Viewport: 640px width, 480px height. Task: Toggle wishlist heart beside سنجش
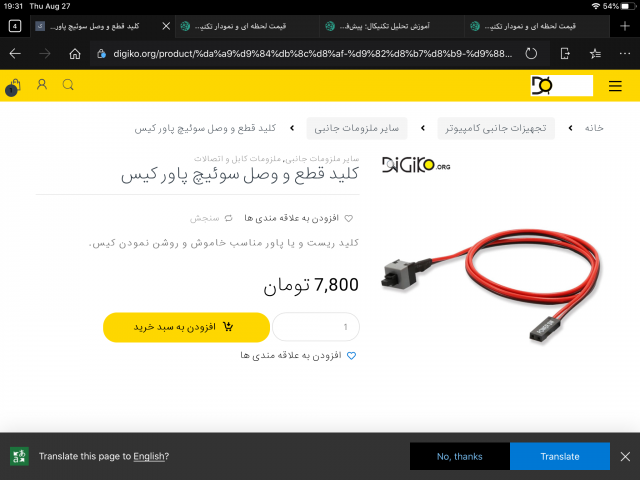pos(349,218)
